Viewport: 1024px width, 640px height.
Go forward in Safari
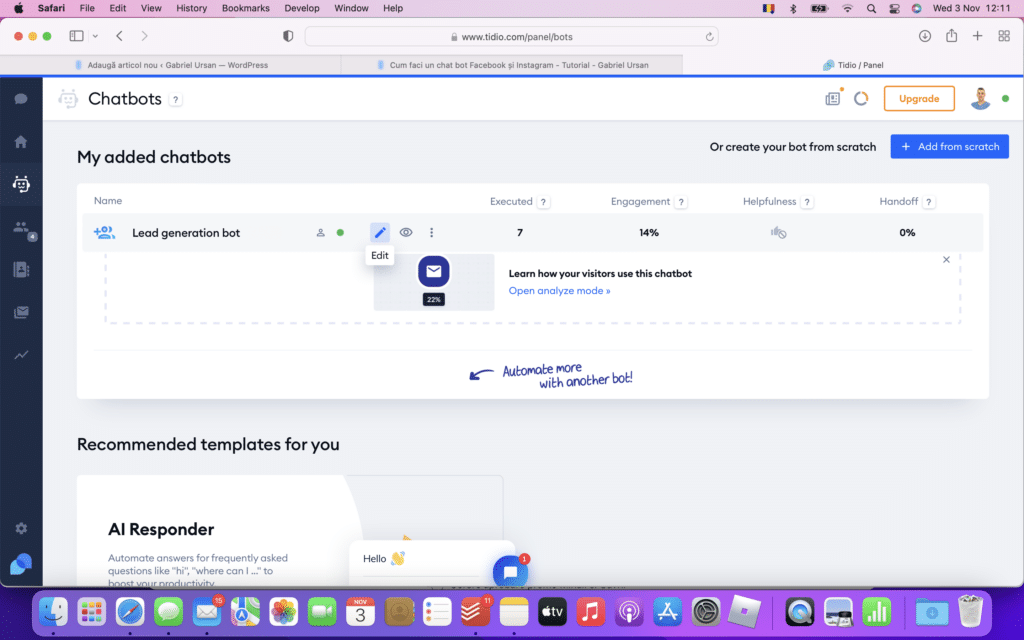tap(144, 36)
